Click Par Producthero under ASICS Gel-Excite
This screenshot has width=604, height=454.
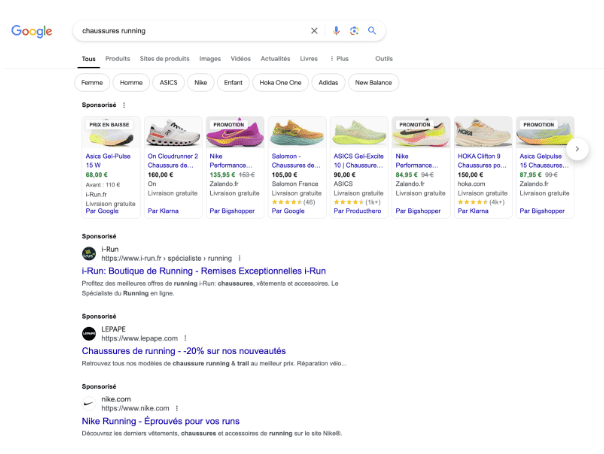tap(357, 211)
